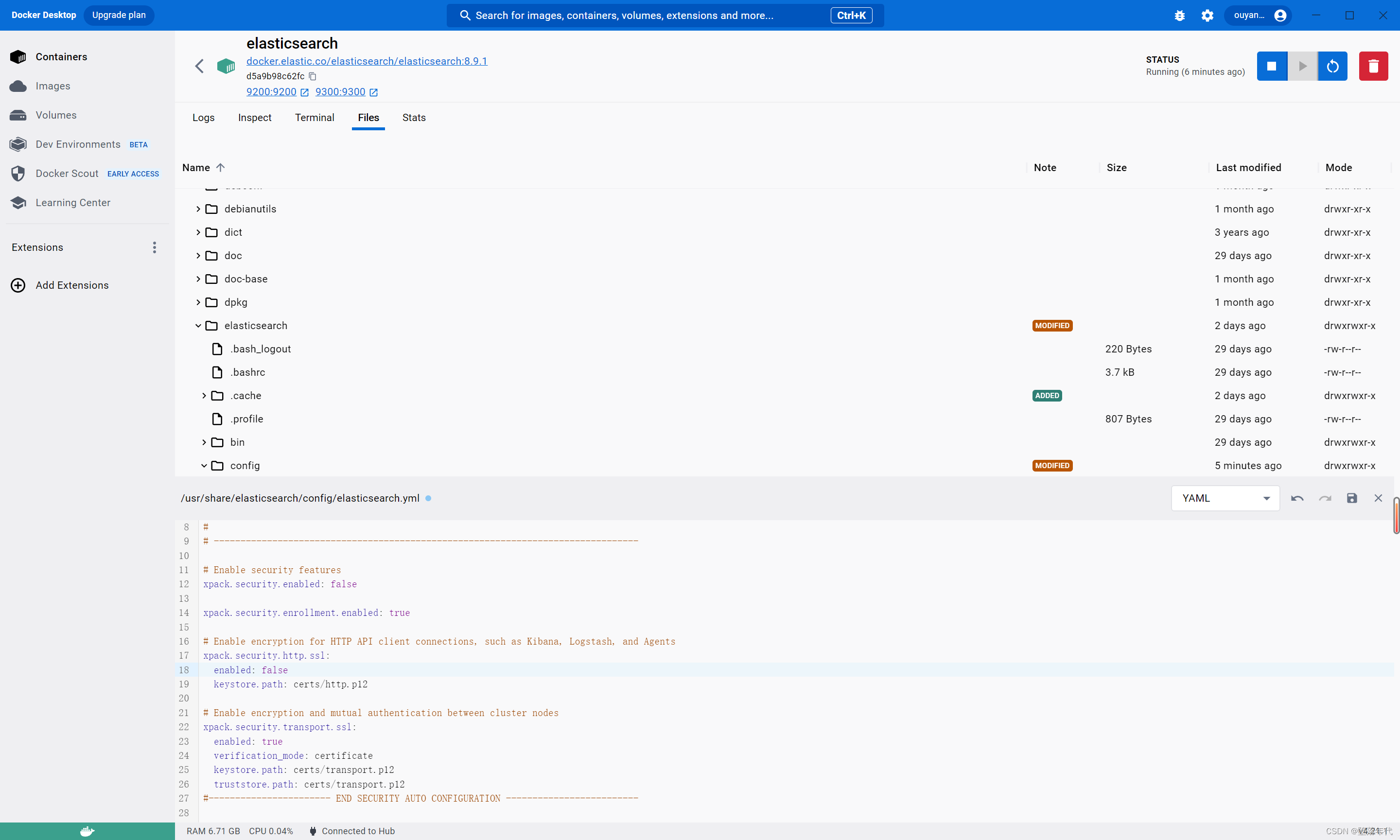The height and width of the screenshot is (840, 1400).
Task: Open Docker Scout in the sidebar
Action: [x=67, y=173]
